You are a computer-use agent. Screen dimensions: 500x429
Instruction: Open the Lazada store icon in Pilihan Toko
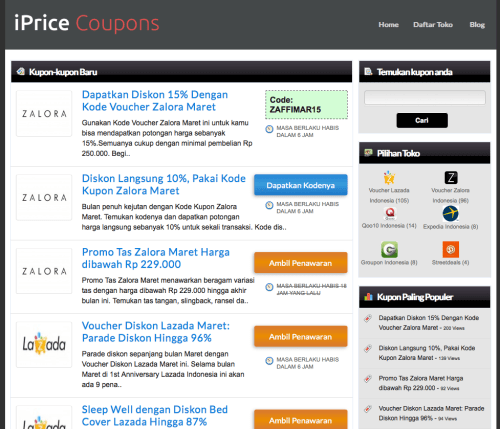[x=389, y=178]
